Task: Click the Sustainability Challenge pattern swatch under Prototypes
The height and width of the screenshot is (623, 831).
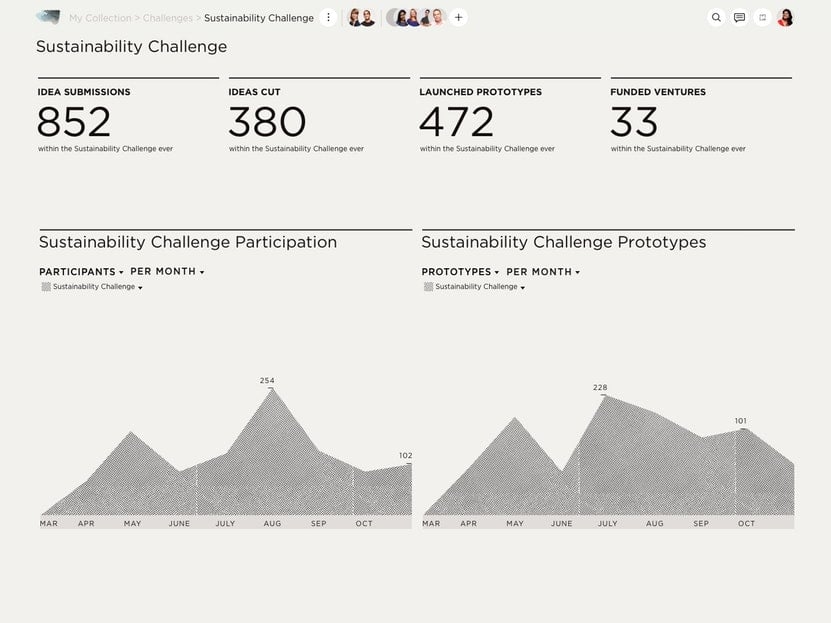Action: point(429,287)
